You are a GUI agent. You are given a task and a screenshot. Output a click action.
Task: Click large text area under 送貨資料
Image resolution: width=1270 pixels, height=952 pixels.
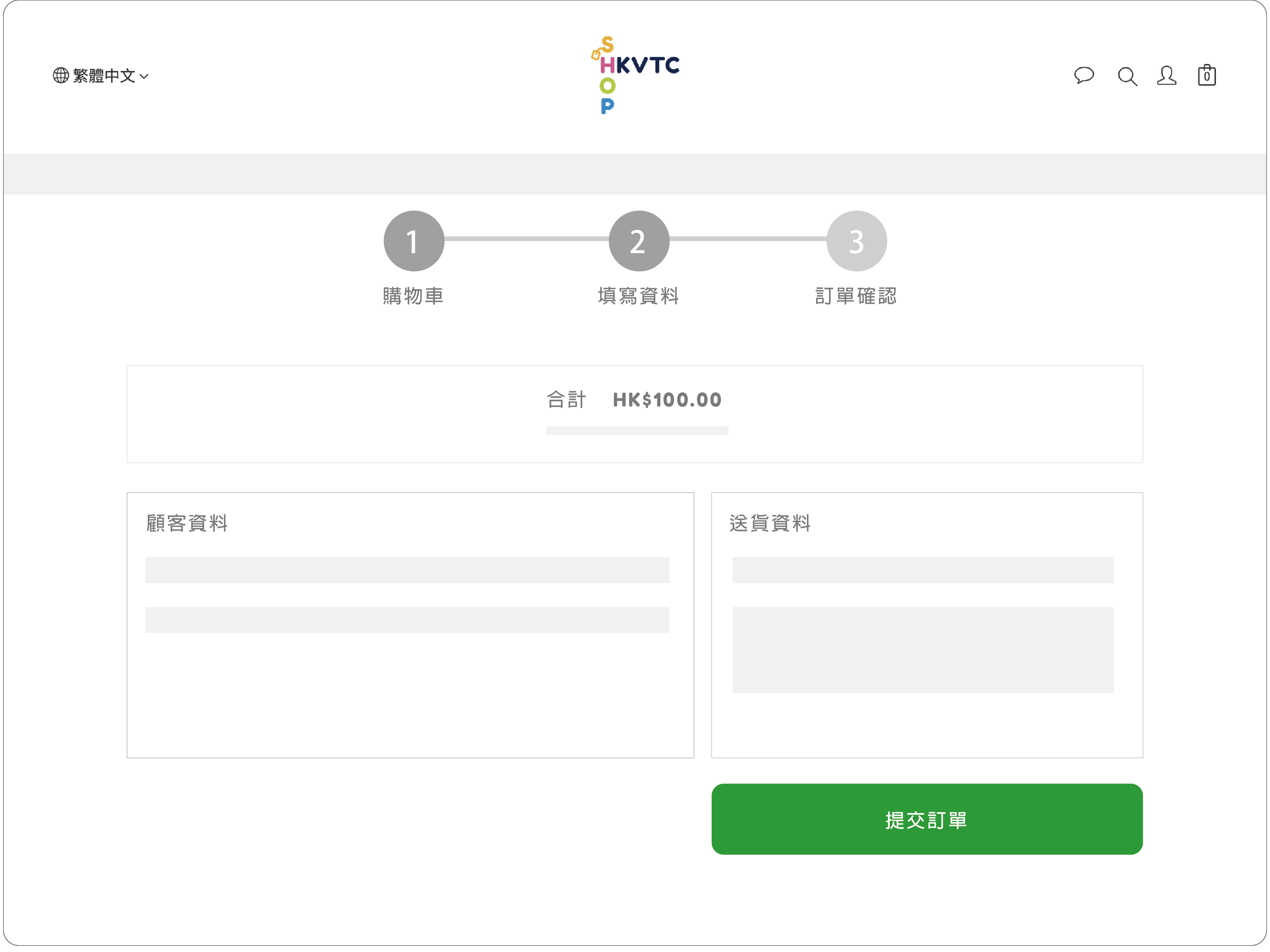[x=923, y=650]
